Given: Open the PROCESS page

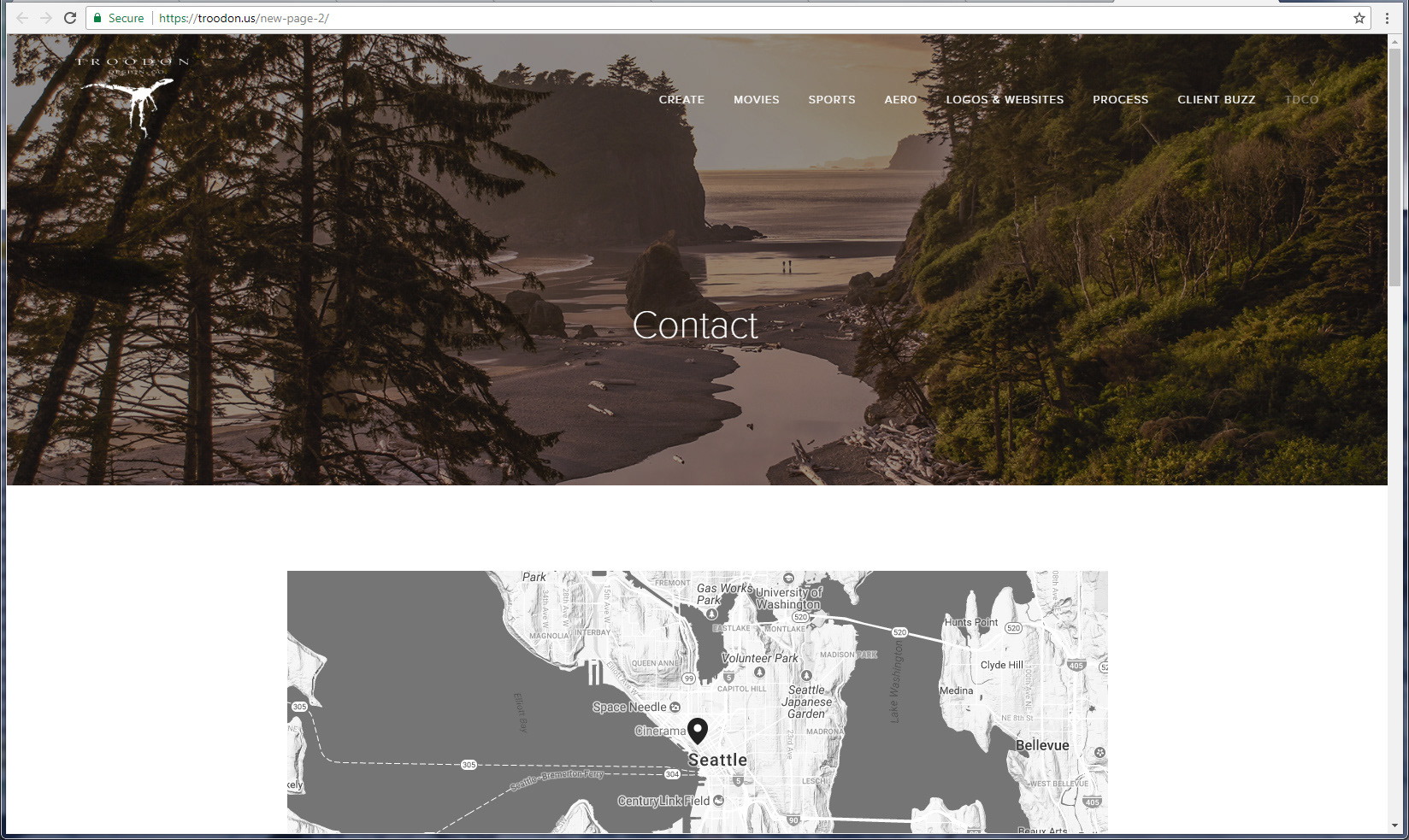Looking at the screenshot, I should pos(1120,100).
